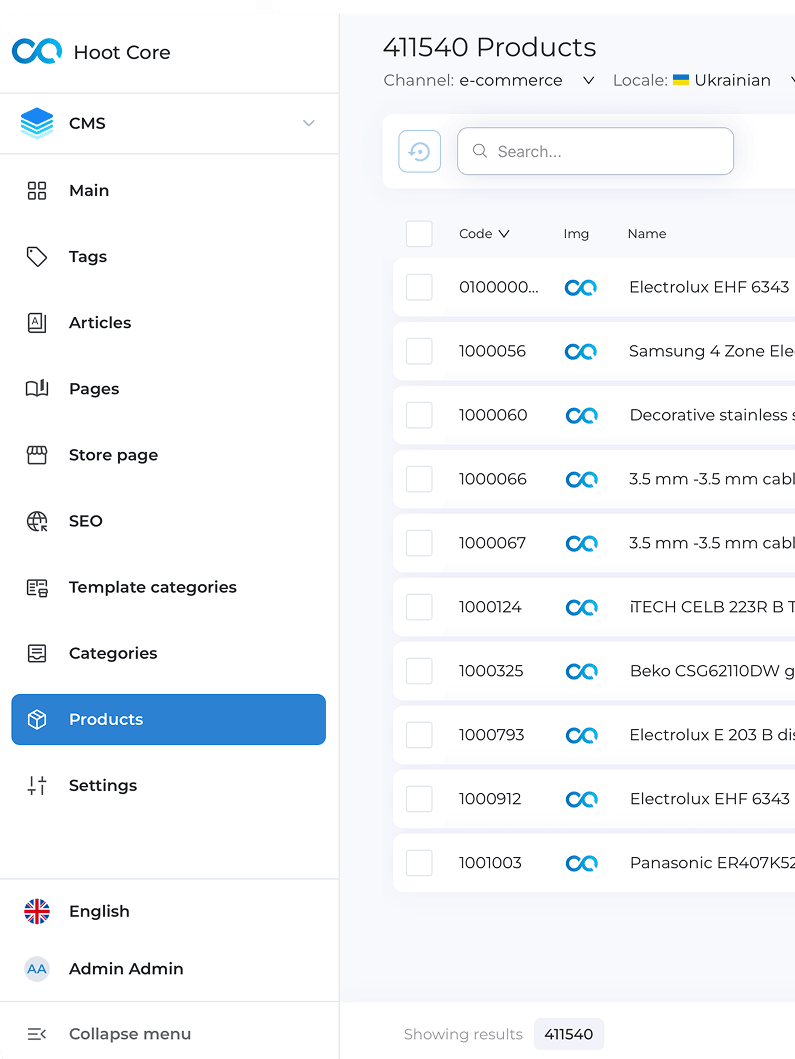
Task: Open image thumbnail for product 1000325
Action: 581,671
